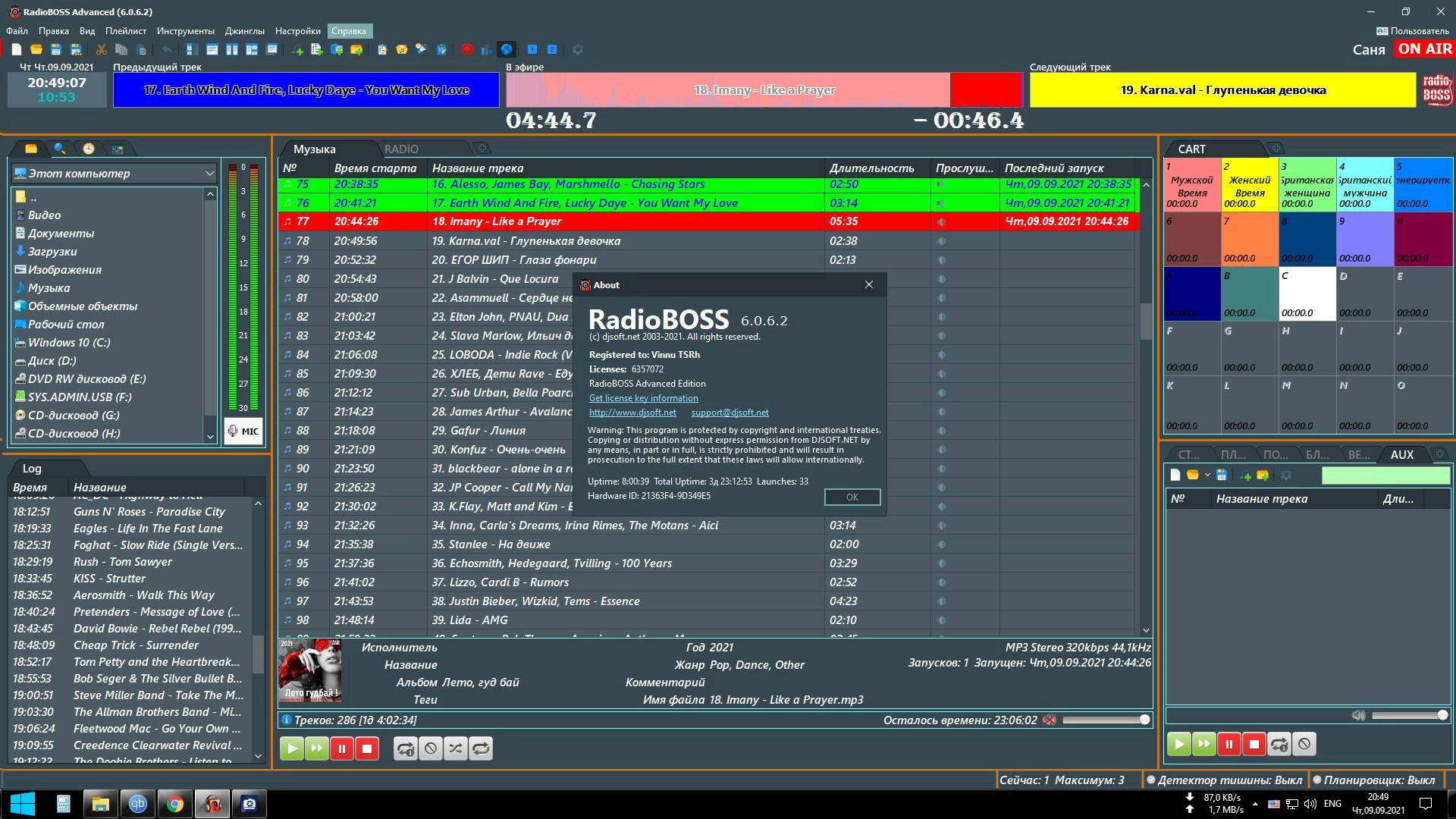Click main player Pause button
The width and height of the screenshot is (1456, 819).
click(x=342, y=748)
